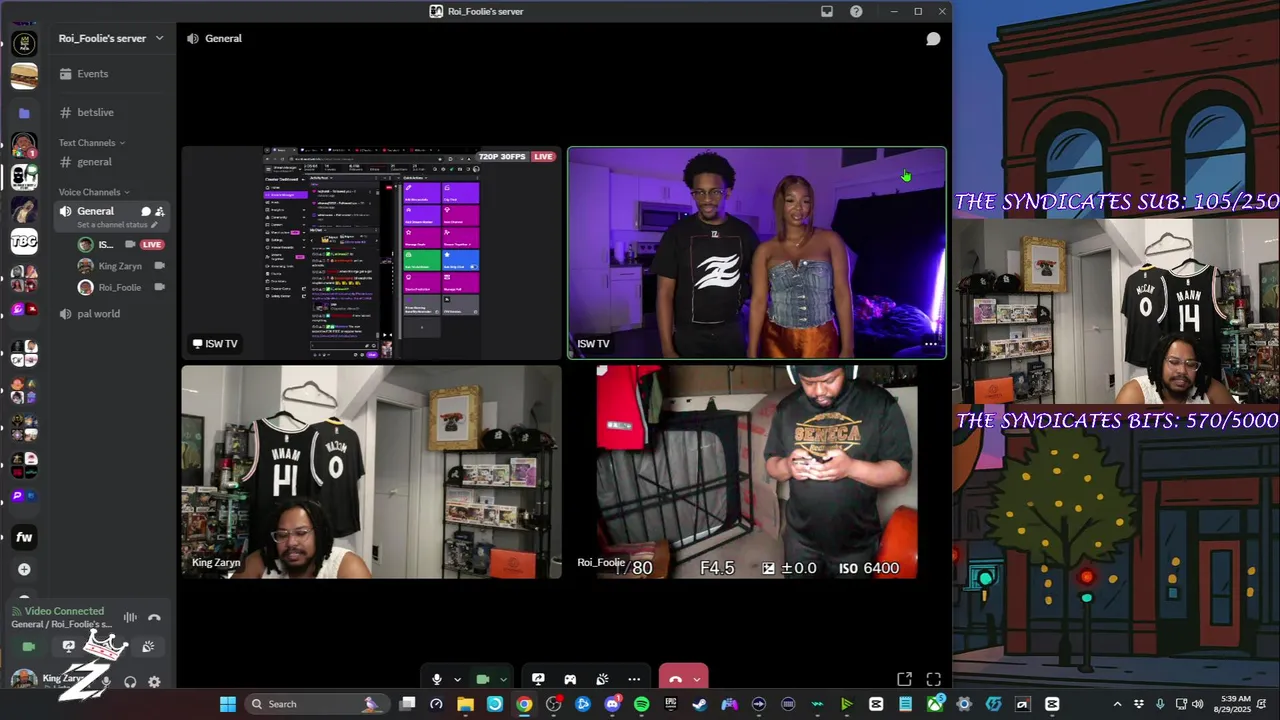
Task: Open volume control in system tray
Action: pos(1197,704)
